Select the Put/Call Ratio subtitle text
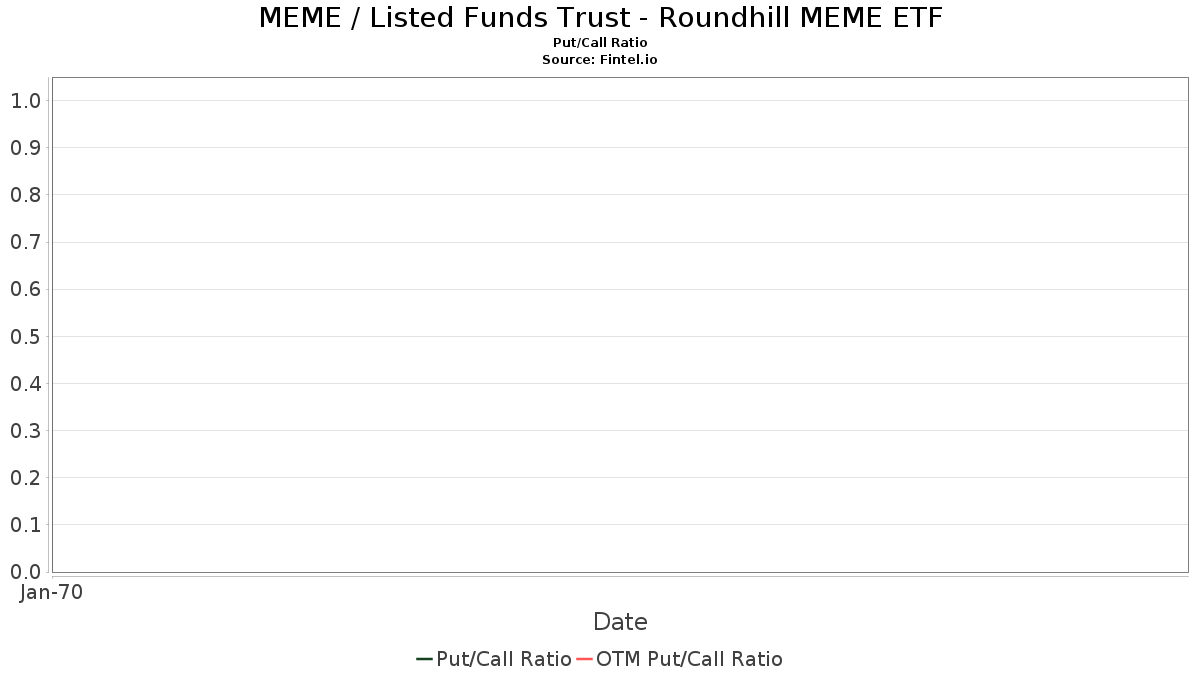Viewport: 1200px width, 675px height. tap(600, 43)
